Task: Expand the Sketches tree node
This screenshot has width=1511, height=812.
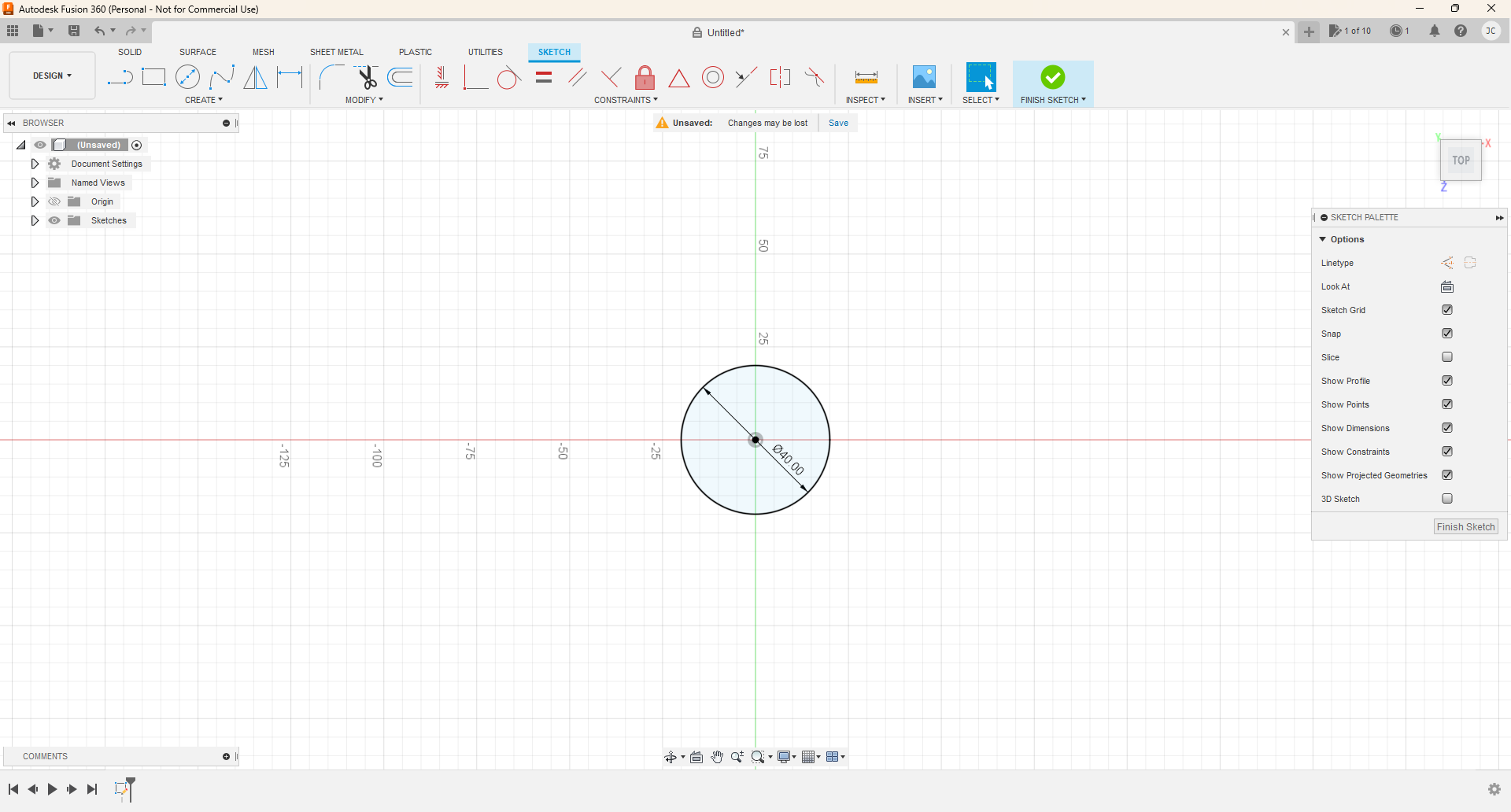Action: click(x=35, y=220)
